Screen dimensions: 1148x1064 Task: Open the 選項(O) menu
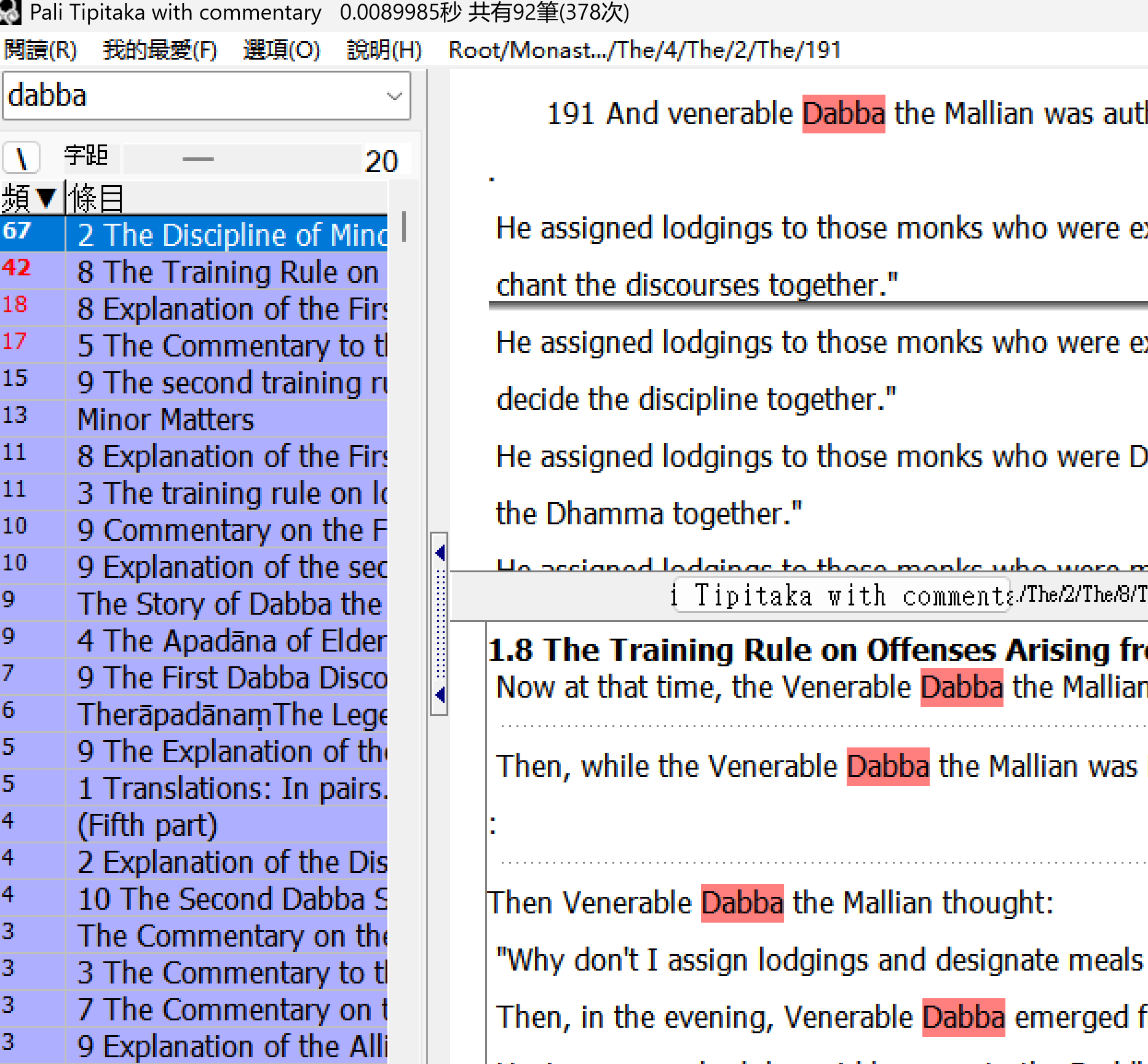coord(282,50)
